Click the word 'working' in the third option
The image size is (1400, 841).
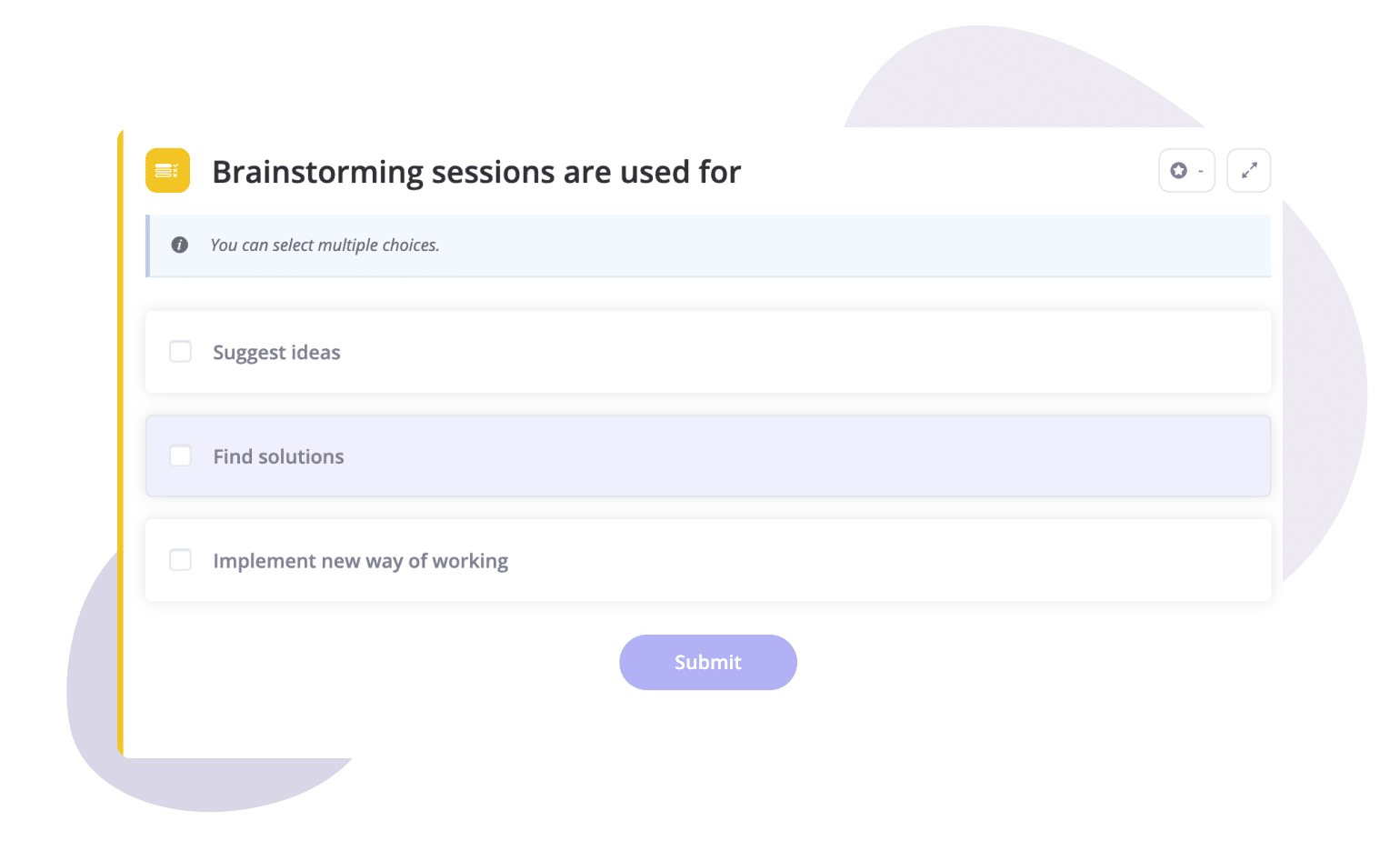coord(470,561)
